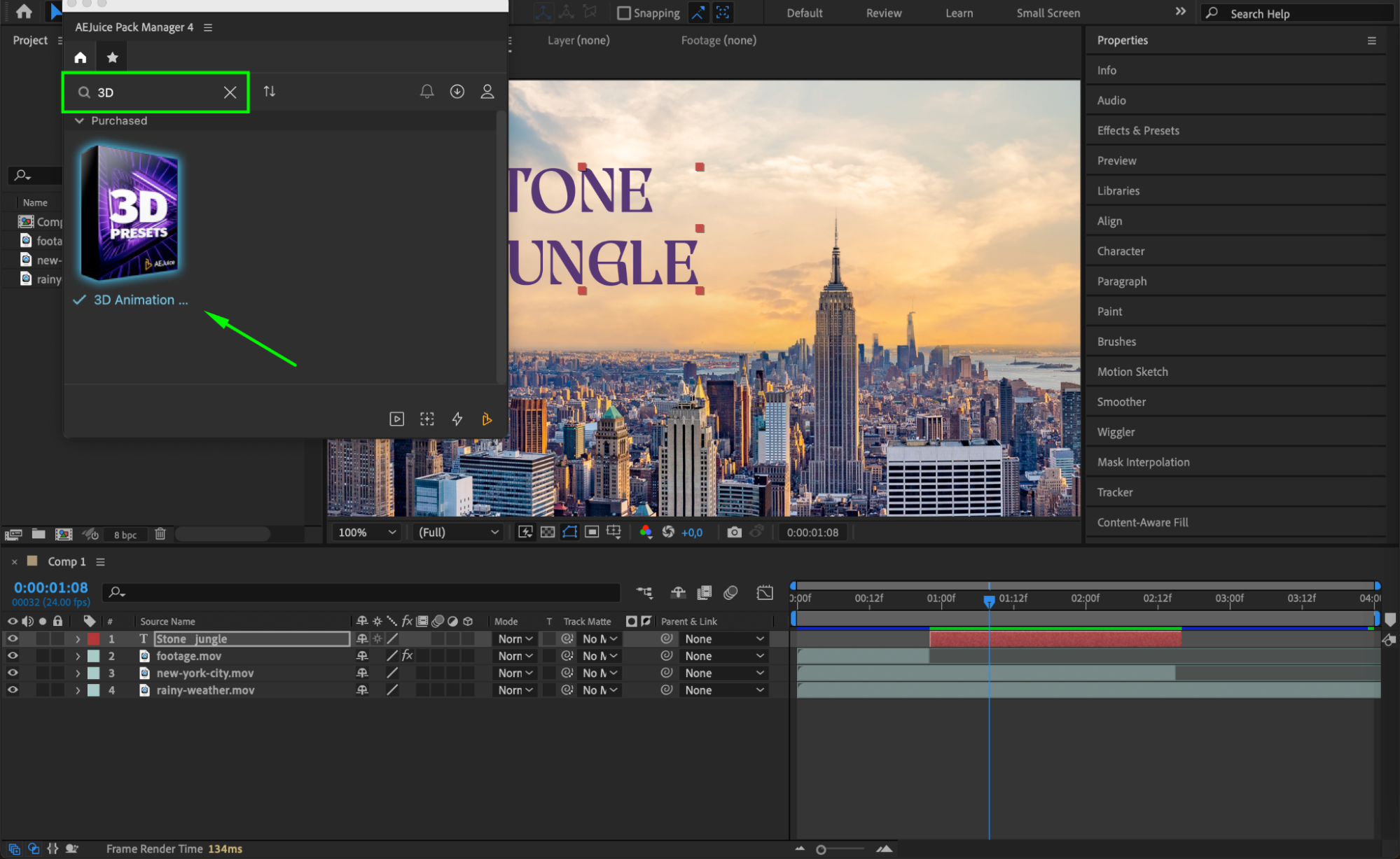Screen dimensions: 1400x859
Task: Click the AEJuice favorites star icon
Action: click(x=112, y=57)
